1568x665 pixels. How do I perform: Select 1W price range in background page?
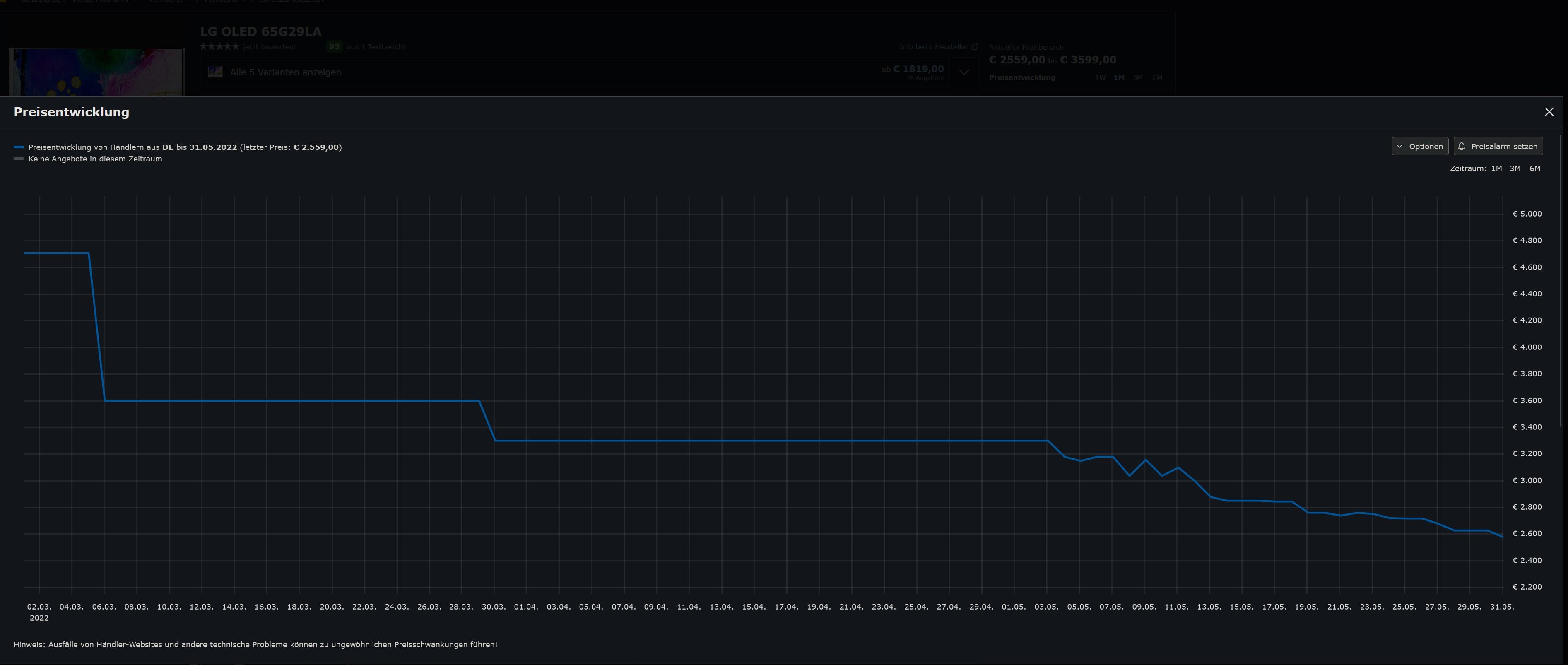(x=1100, y=77)
